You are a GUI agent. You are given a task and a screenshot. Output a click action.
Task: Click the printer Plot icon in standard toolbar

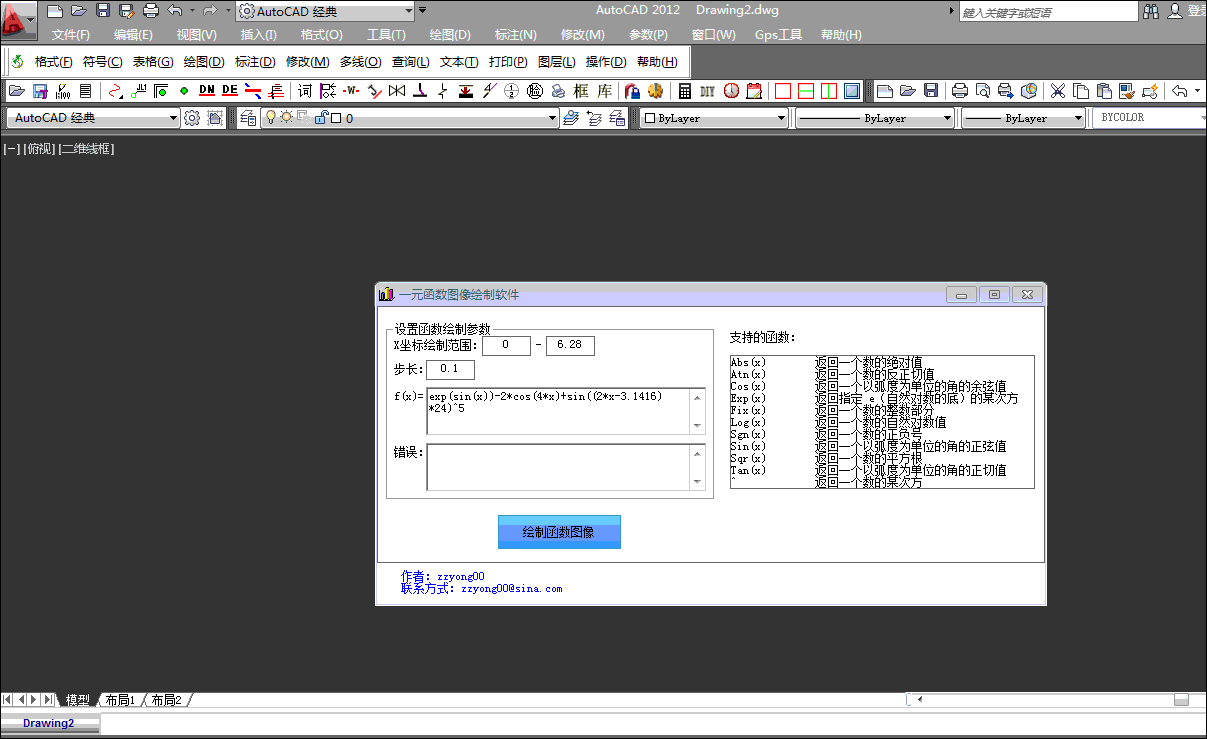(960, 91)
